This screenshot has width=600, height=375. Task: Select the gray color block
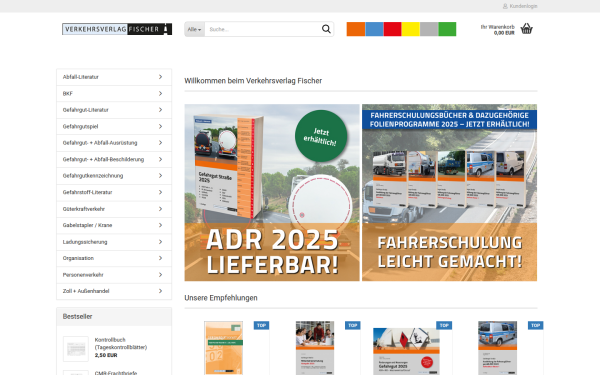(x=429, y=29)
